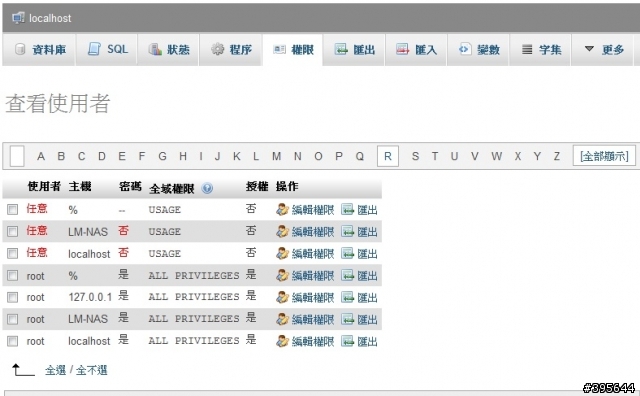Check the box for 任意 LM-NAS user

13,231
